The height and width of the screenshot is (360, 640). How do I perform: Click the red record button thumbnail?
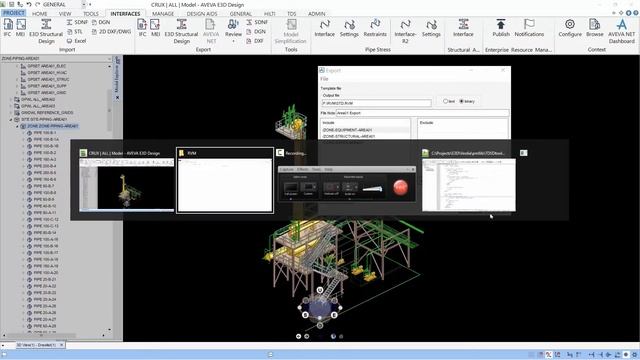(x=400, y=187)
